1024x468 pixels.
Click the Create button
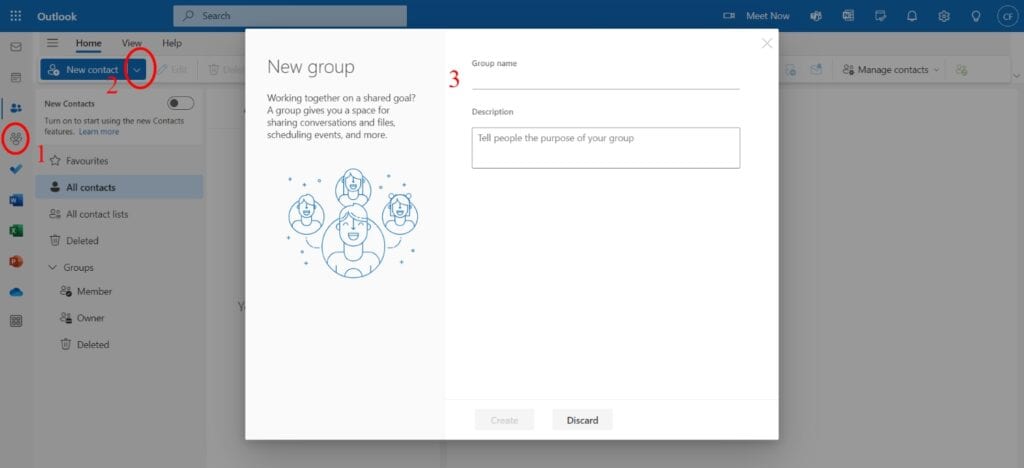504,420
